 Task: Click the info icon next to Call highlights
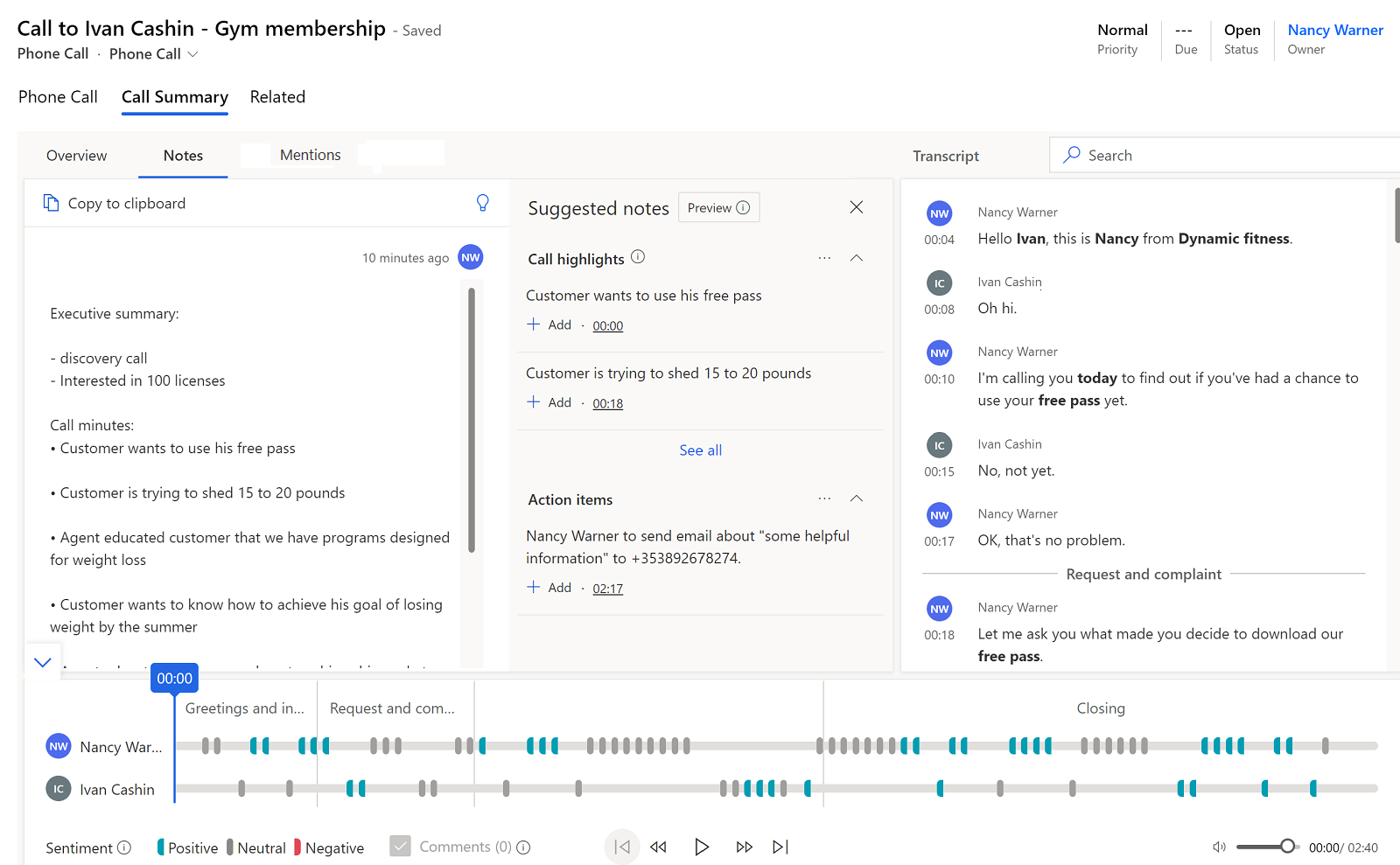tap(638, 257)
